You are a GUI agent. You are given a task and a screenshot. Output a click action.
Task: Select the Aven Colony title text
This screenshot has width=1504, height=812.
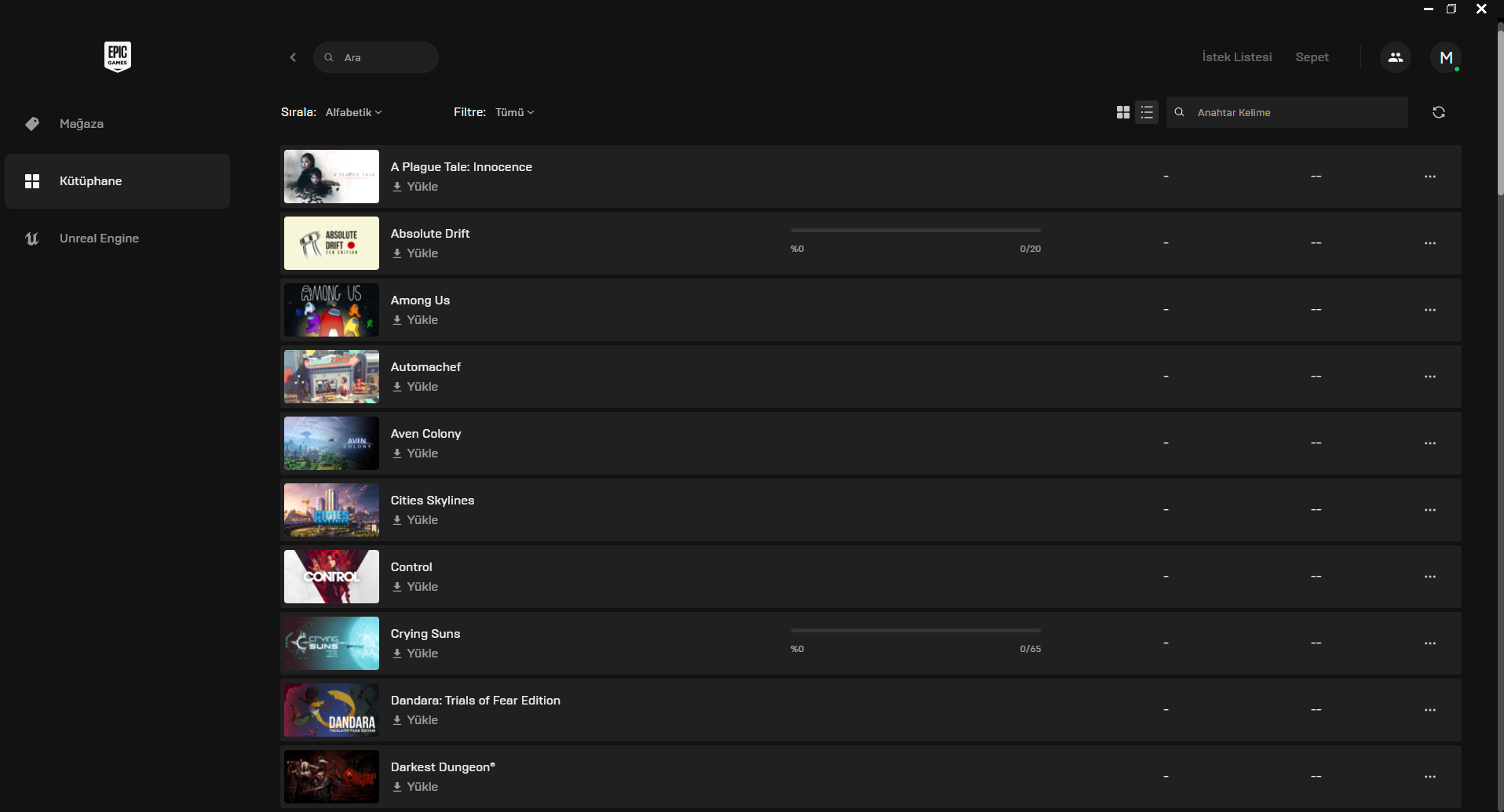point(425,434)
